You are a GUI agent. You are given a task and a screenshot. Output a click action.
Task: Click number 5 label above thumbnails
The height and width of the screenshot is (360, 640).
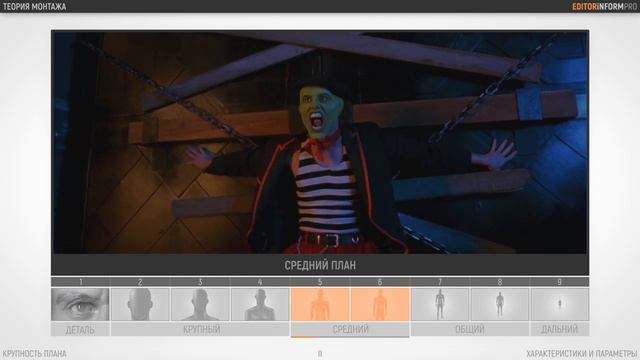[320, 282]
